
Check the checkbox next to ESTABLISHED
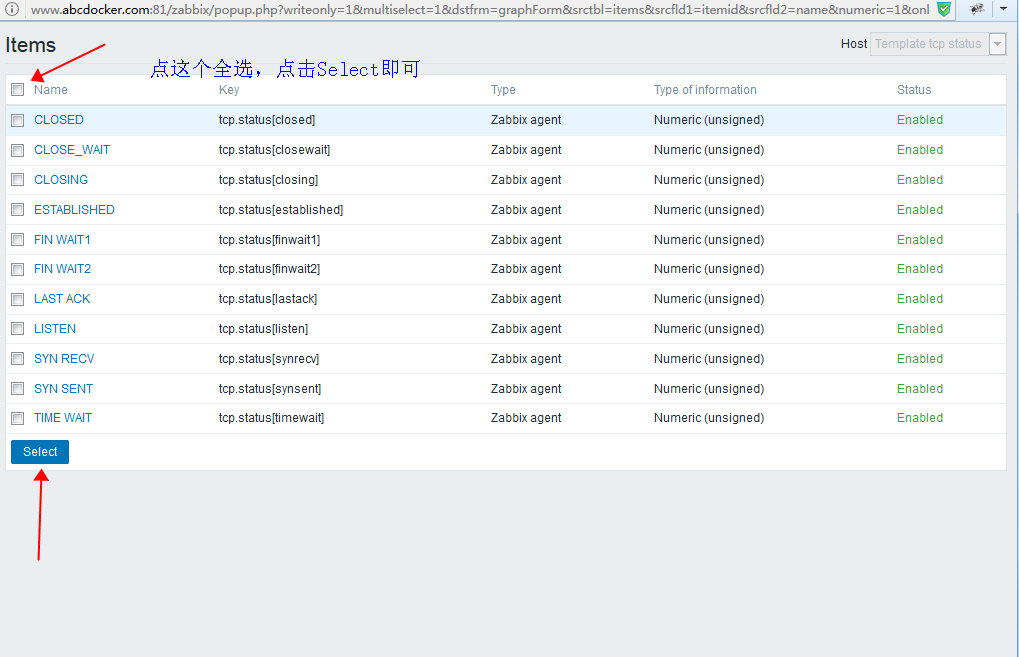(17, 210)
